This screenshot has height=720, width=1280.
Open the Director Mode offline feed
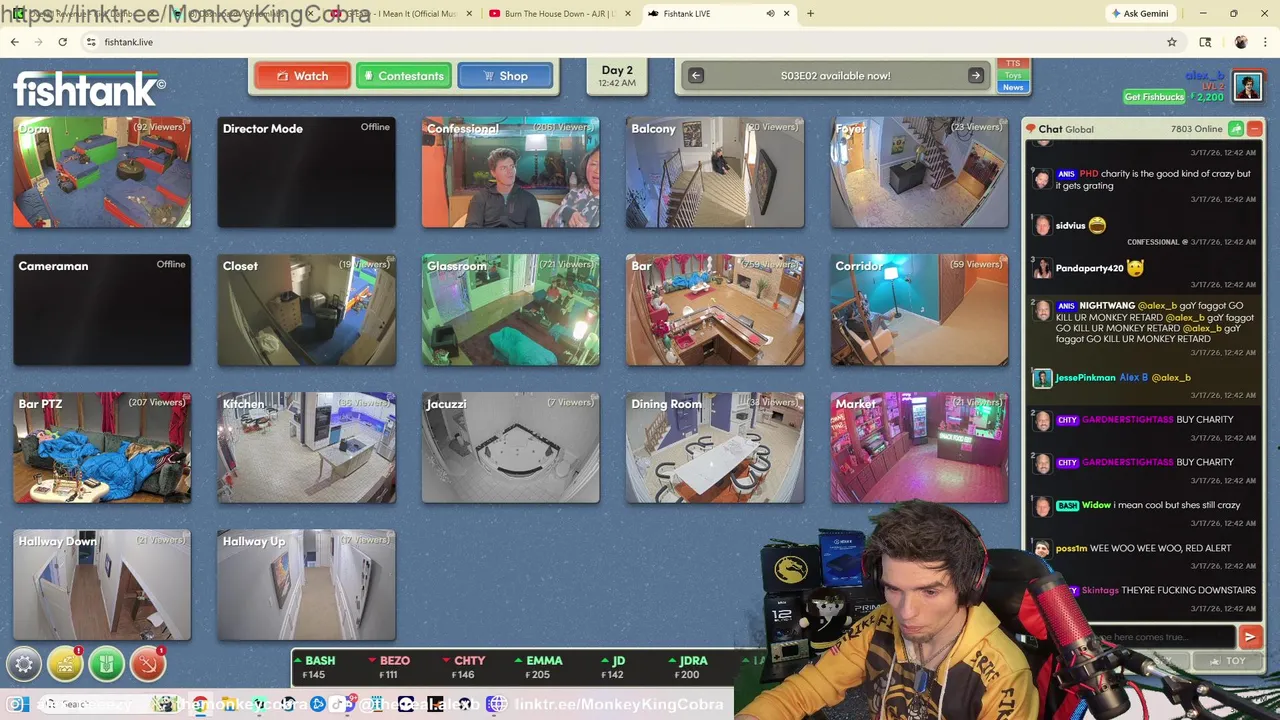(x=306, y=172)
